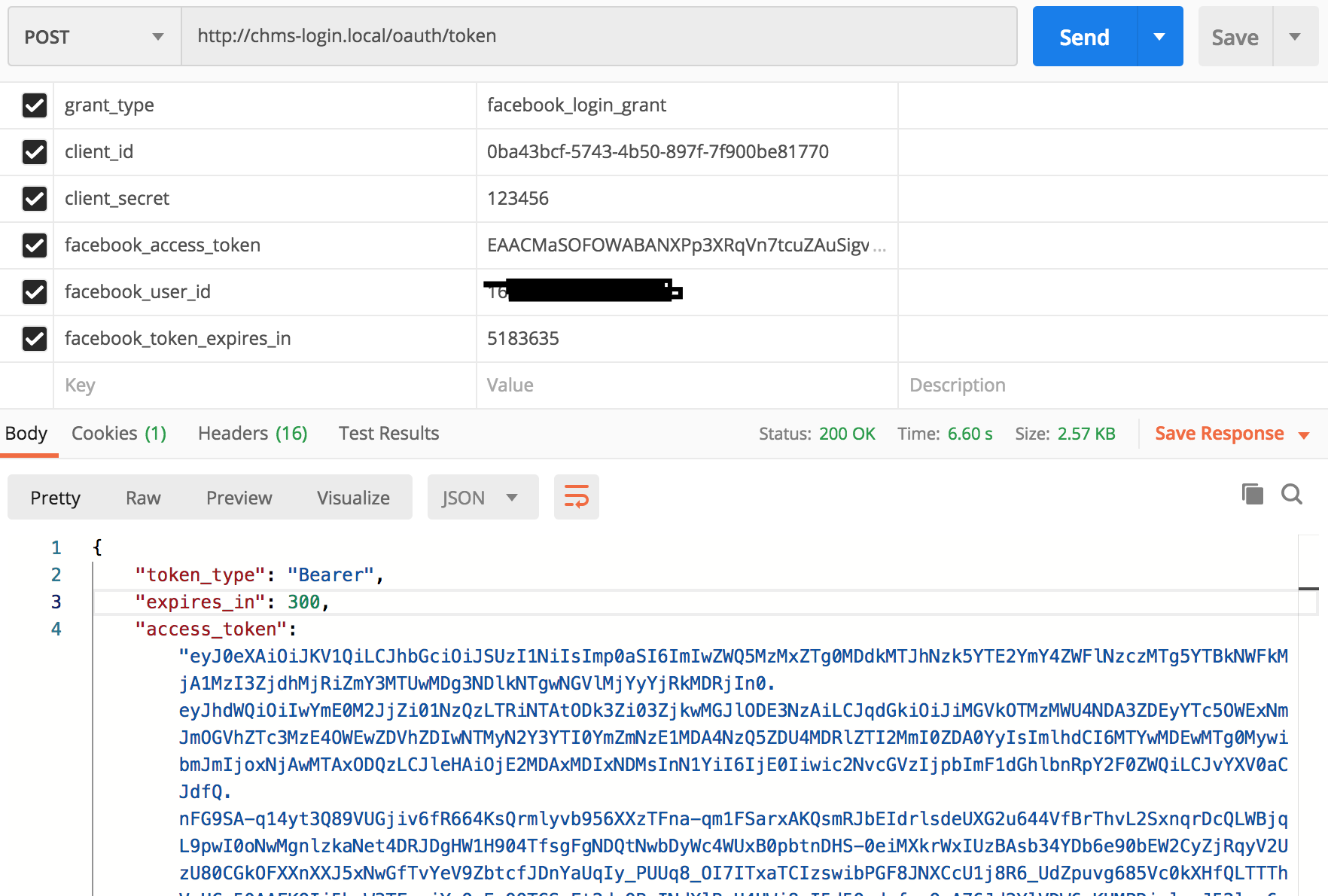Click the "Bearer" value in JSON response
Viewport: 1328px width, 896px height.
[x=330, y=574]
